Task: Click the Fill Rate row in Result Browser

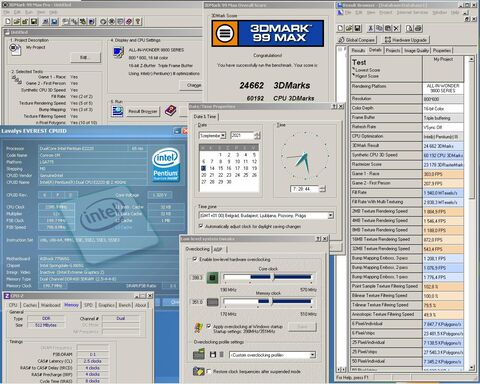Action: pos(407,193)
